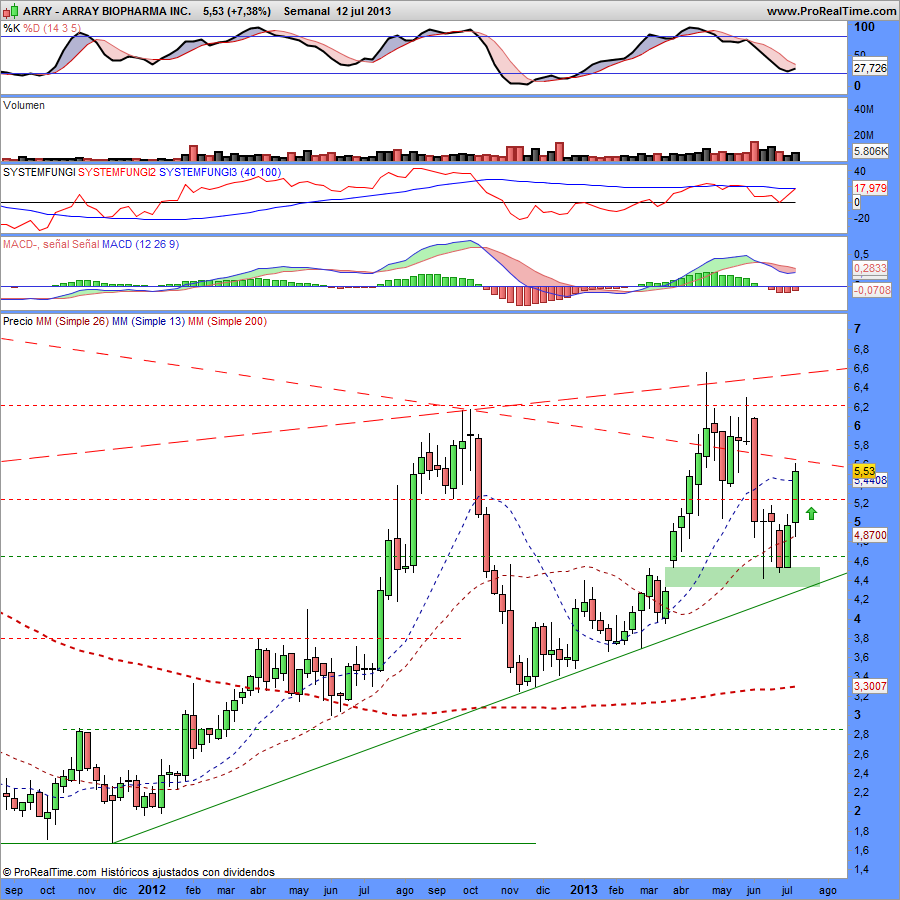
Task: Click the -20 indicator axis label
Action: coord(861,218)
